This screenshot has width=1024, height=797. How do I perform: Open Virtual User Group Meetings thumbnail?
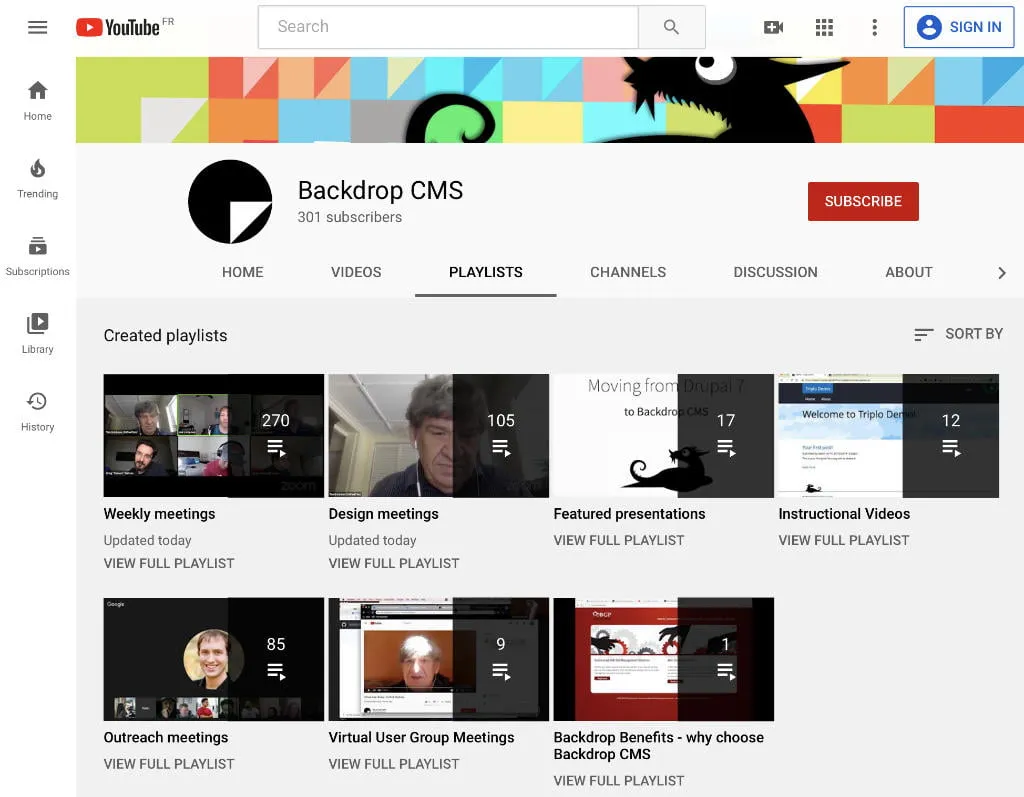(x=439, y=659)
